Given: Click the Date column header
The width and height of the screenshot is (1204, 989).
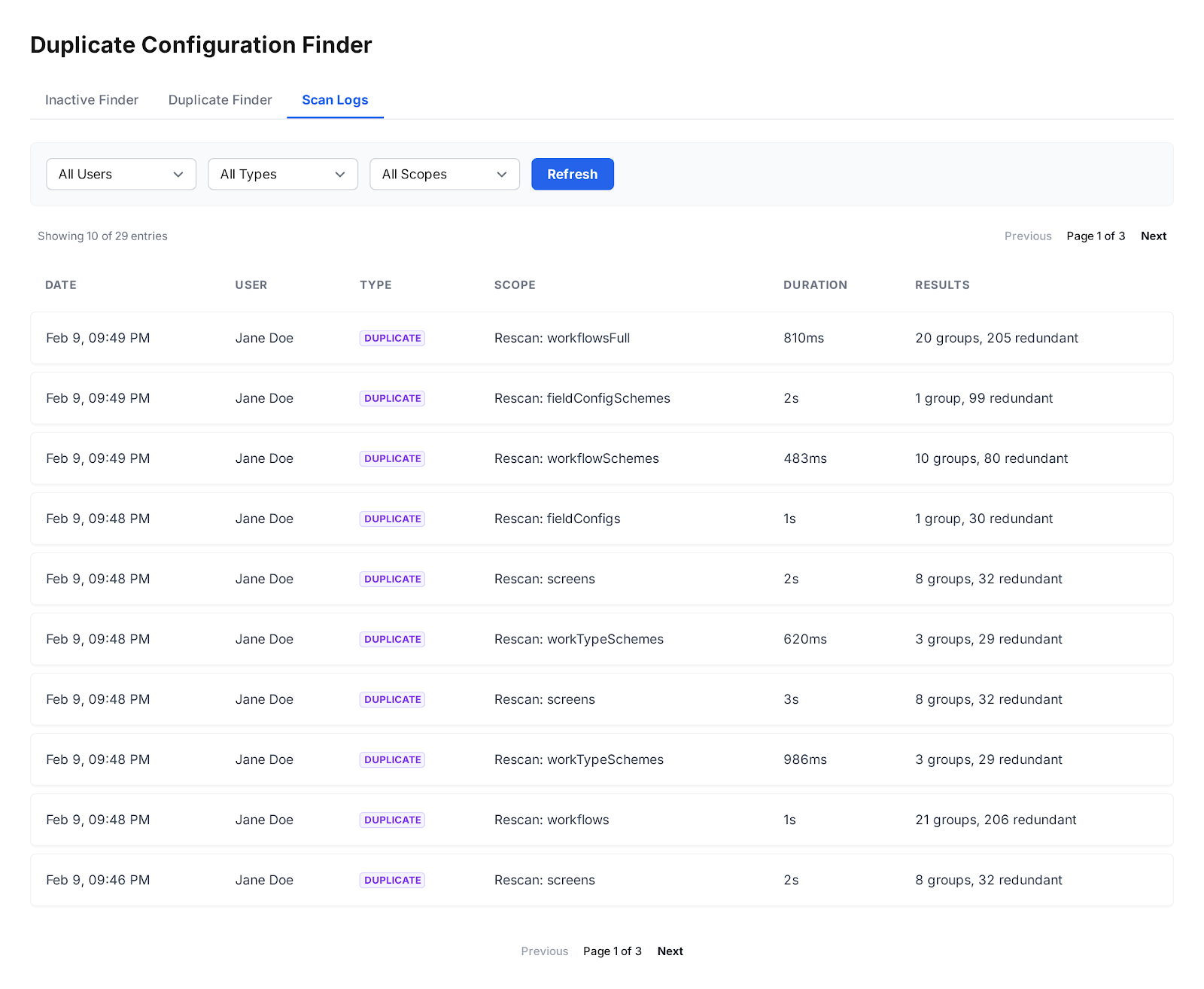Looking at the screenshot, I should point(61,285).
